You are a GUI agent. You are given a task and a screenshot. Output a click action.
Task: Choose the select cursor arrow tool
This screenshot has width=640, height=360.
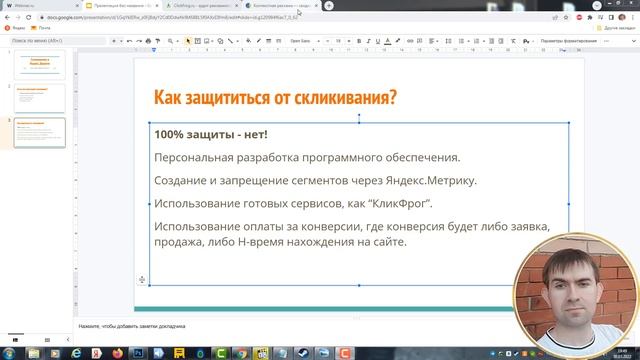click(188, 41)
